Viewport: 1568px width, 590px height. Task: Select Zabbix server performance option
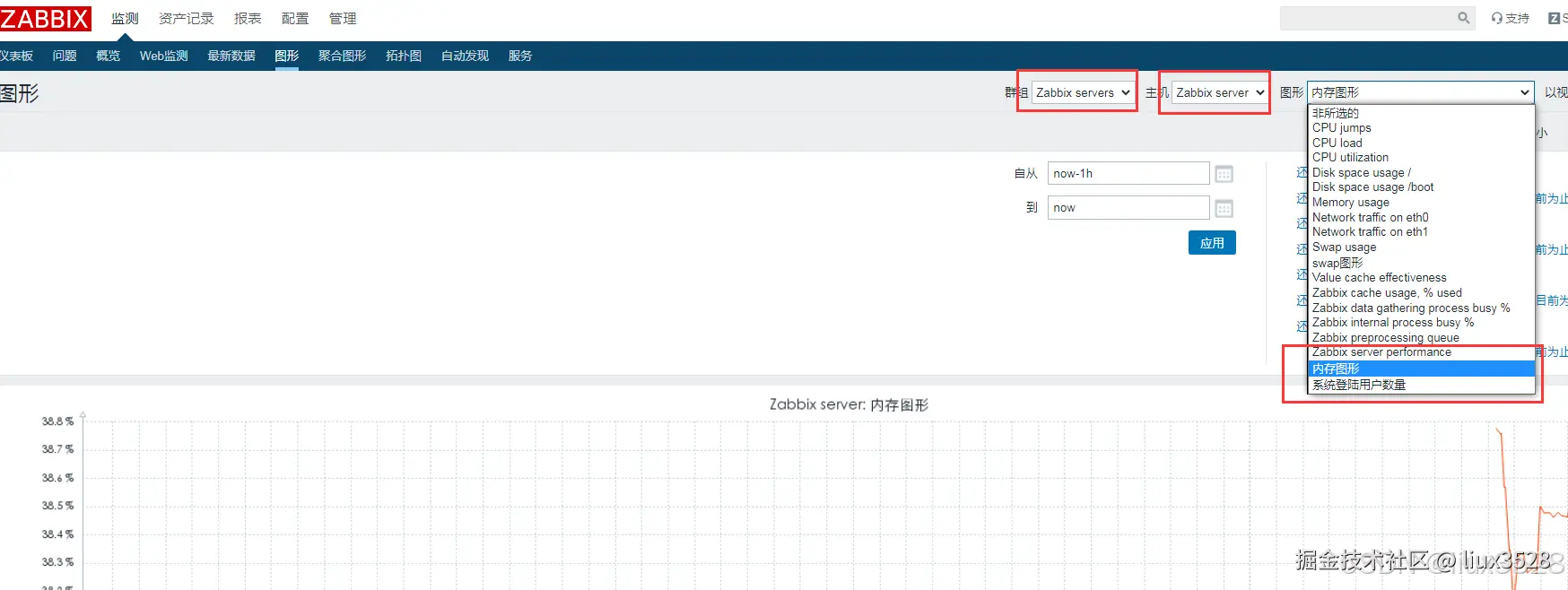pos(1421,352)
